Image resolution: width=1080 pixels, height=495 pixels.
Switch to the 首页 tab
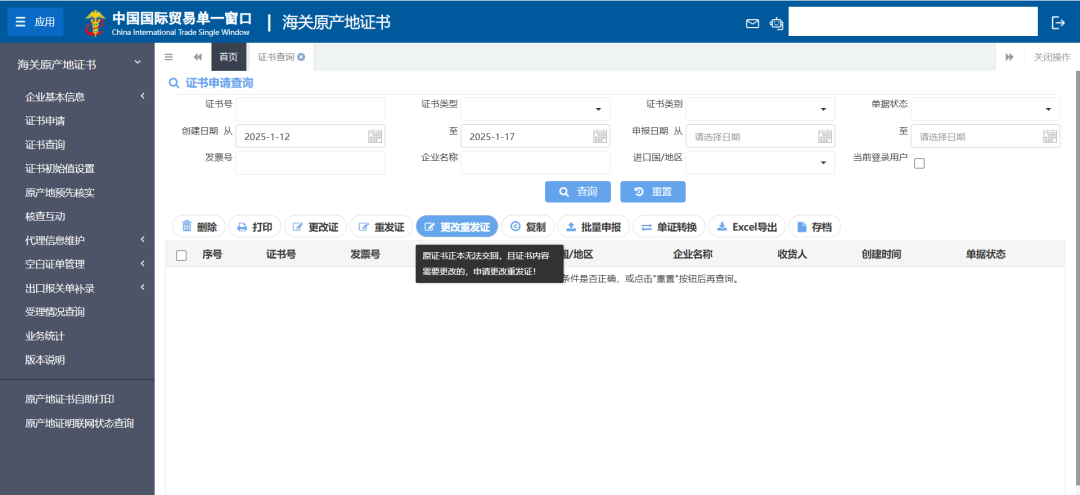(229, 57)
